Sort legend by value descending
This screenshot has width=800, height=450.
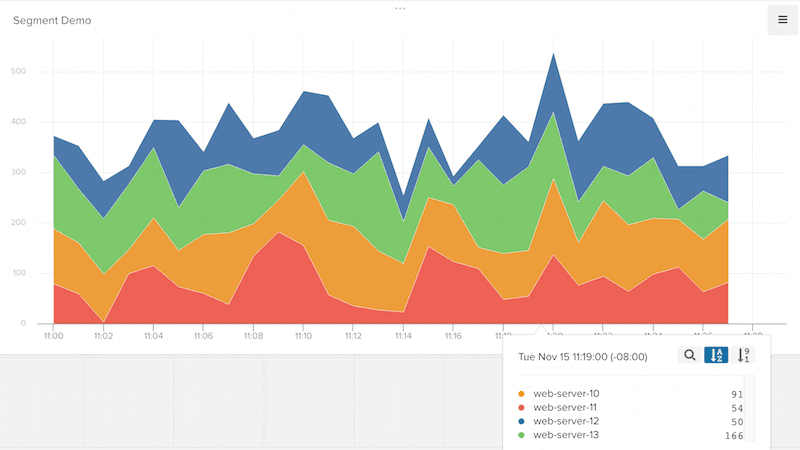click(743, 355)
